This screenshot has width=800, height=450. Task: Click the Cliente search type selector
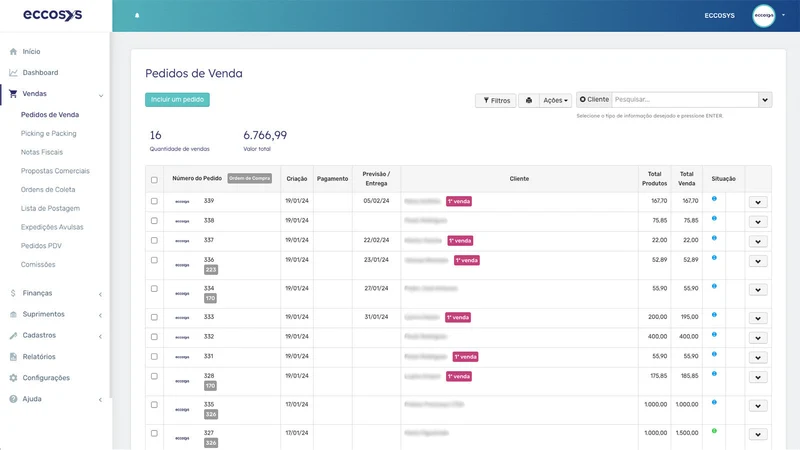pyautogui.click(x=594, y=99)
